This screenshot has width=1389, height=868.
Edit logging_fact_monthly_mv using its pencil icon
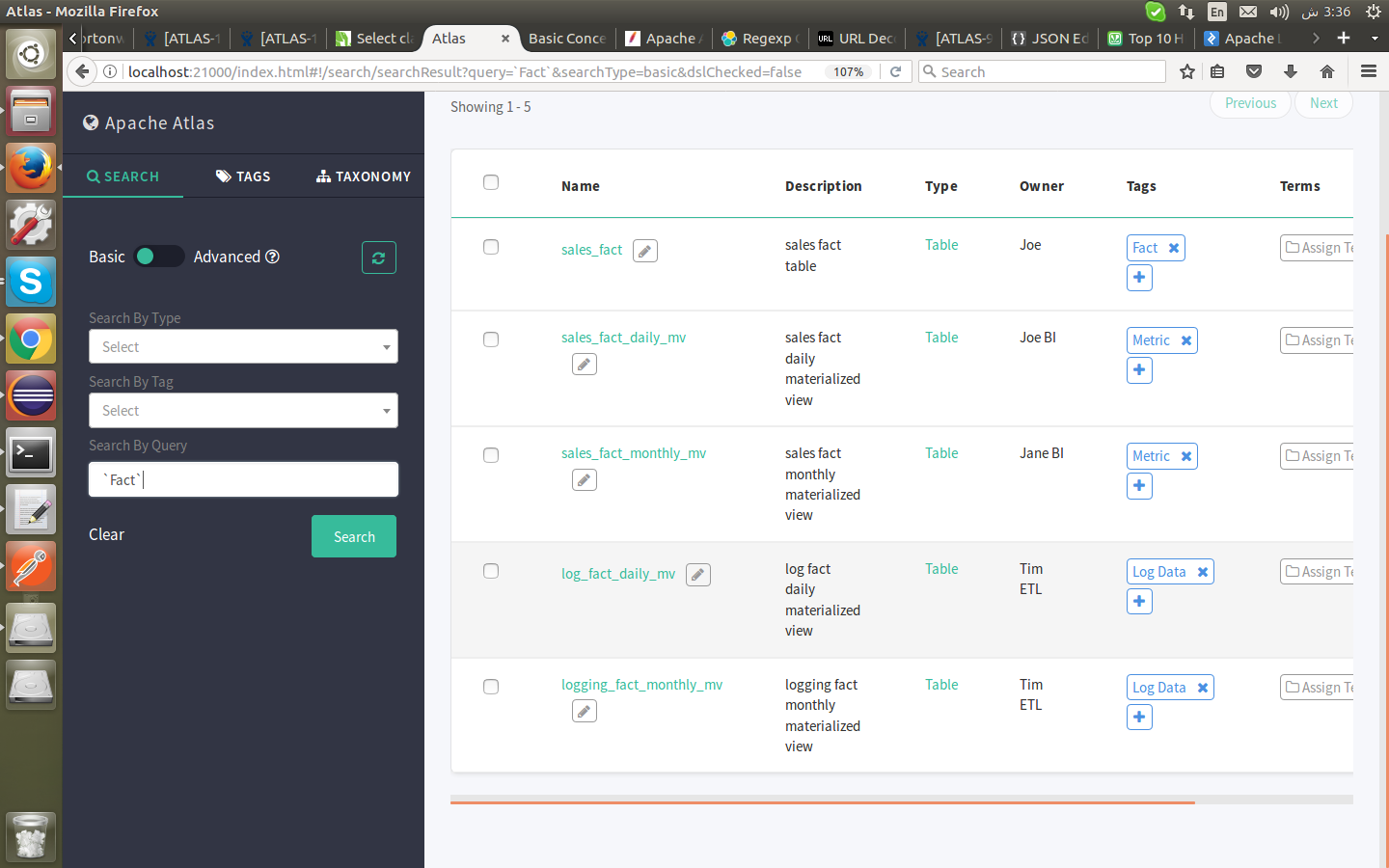pyautogui.click(x=585, y=712)
